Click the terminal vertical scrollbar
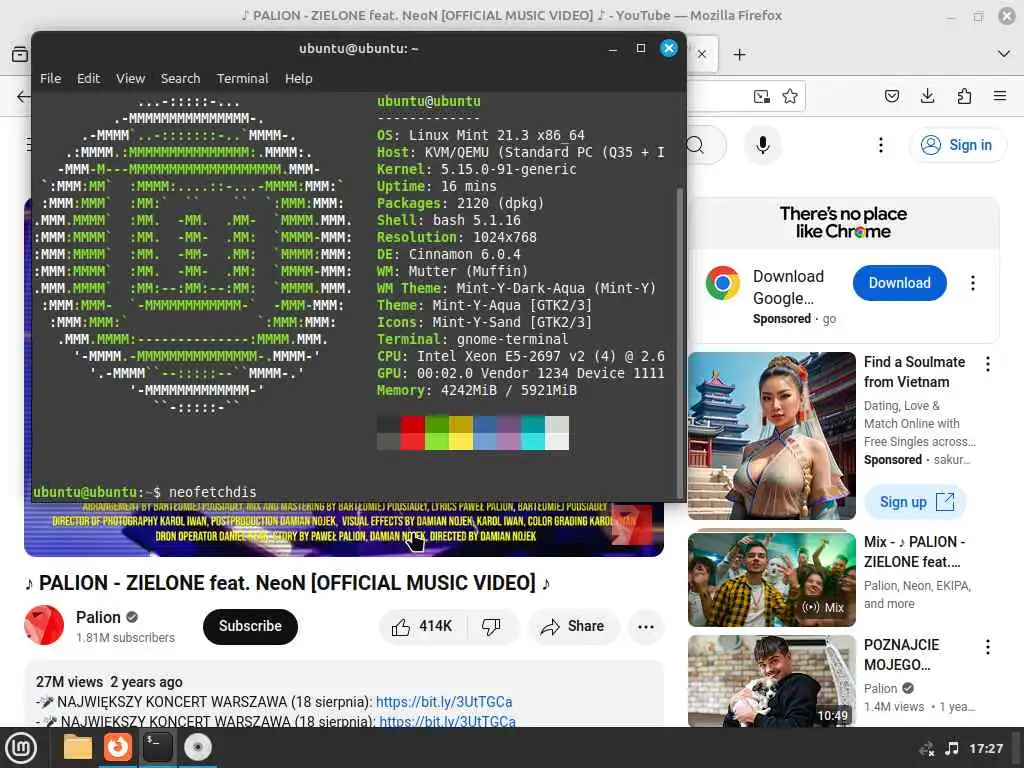The height and width of the screenshot is (768, 1024). pyautogui.click(x=679, y=343)
